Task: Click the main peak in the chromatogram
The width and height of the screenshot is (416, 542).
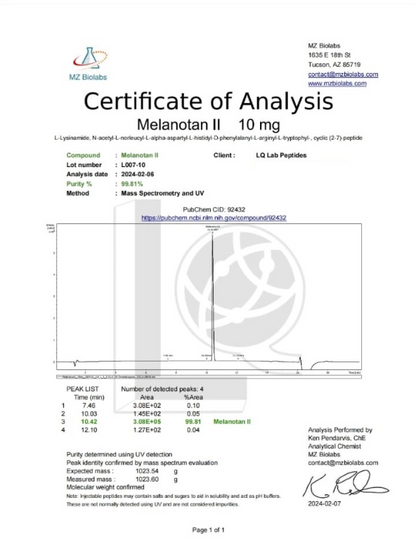Action: pyautogui.click(x=213, y=297)
